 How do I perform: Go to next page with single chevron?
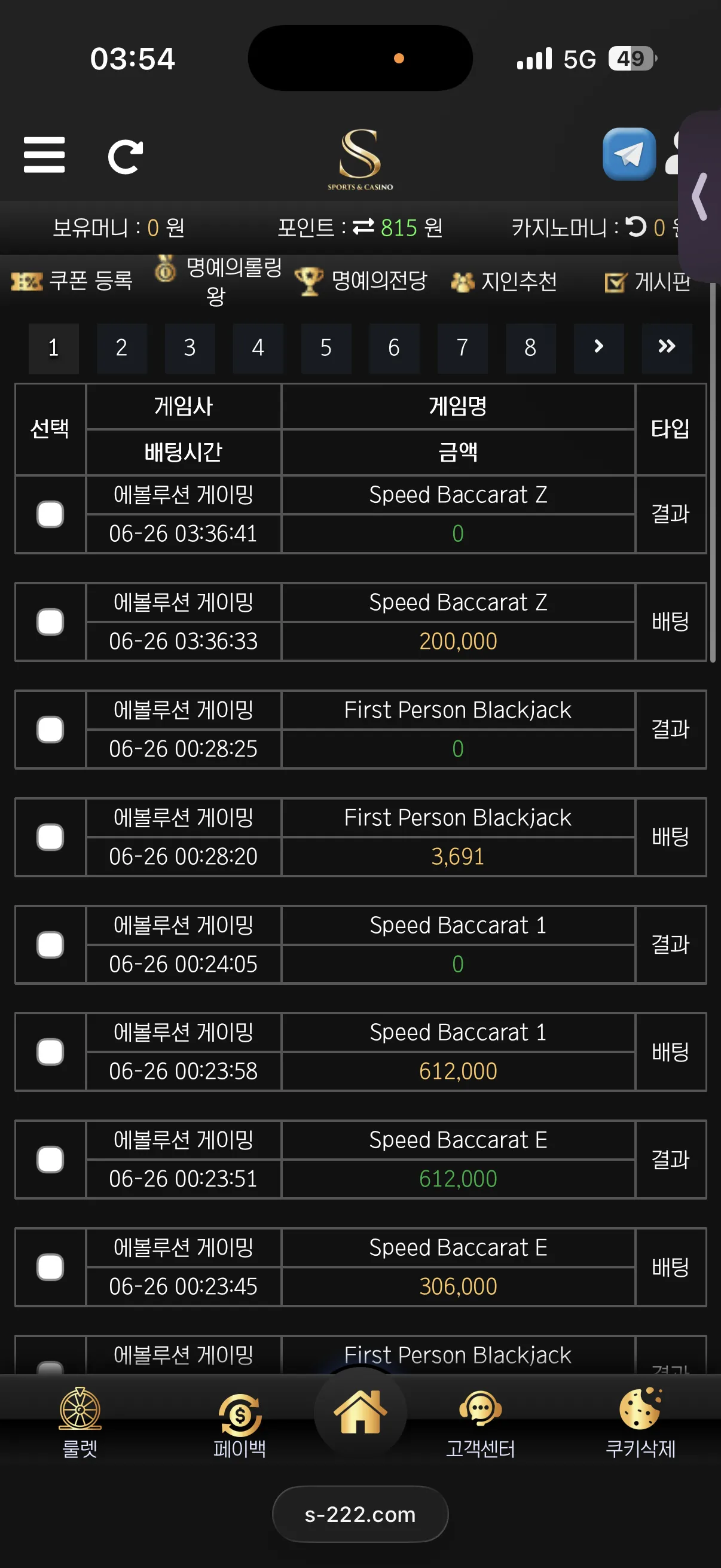598,347
